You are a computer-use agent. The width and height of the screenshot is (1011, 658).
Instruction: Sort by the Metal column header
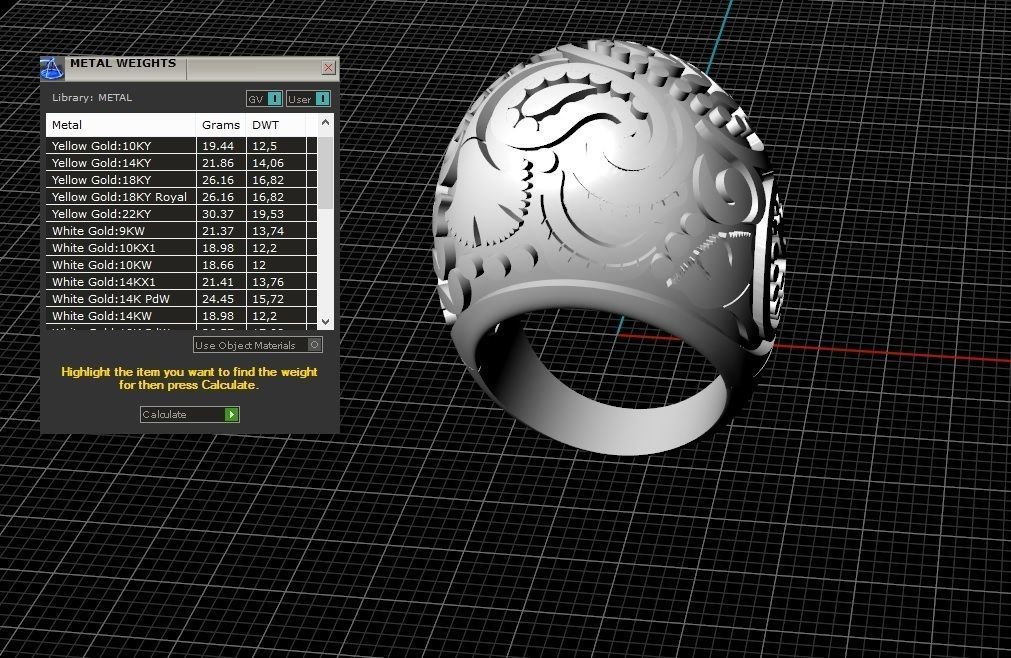(121, 125)
